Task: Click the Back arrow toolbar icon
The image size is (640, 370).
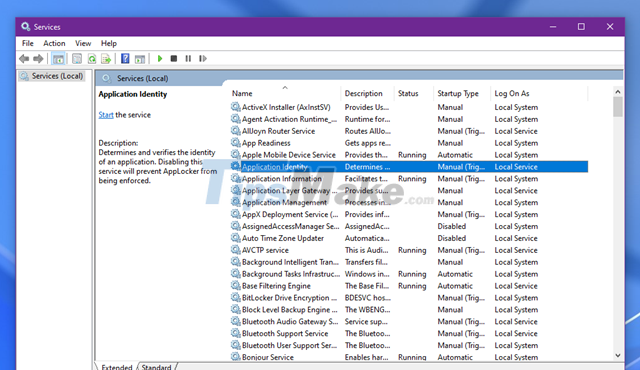Action: (24, 59)
